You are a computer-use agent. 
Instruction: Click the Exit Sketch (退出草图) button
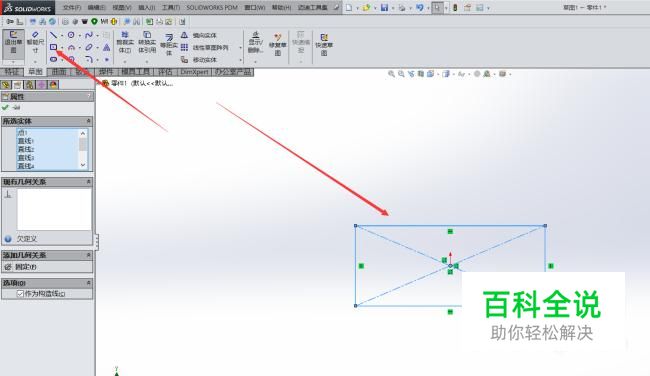tap(13, 44)
